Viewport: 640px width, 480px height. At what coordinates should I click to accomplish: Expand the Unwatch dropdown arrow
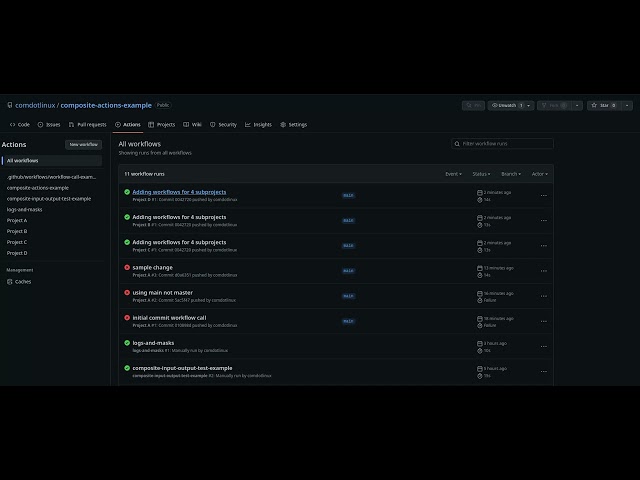tap(529, 105)
